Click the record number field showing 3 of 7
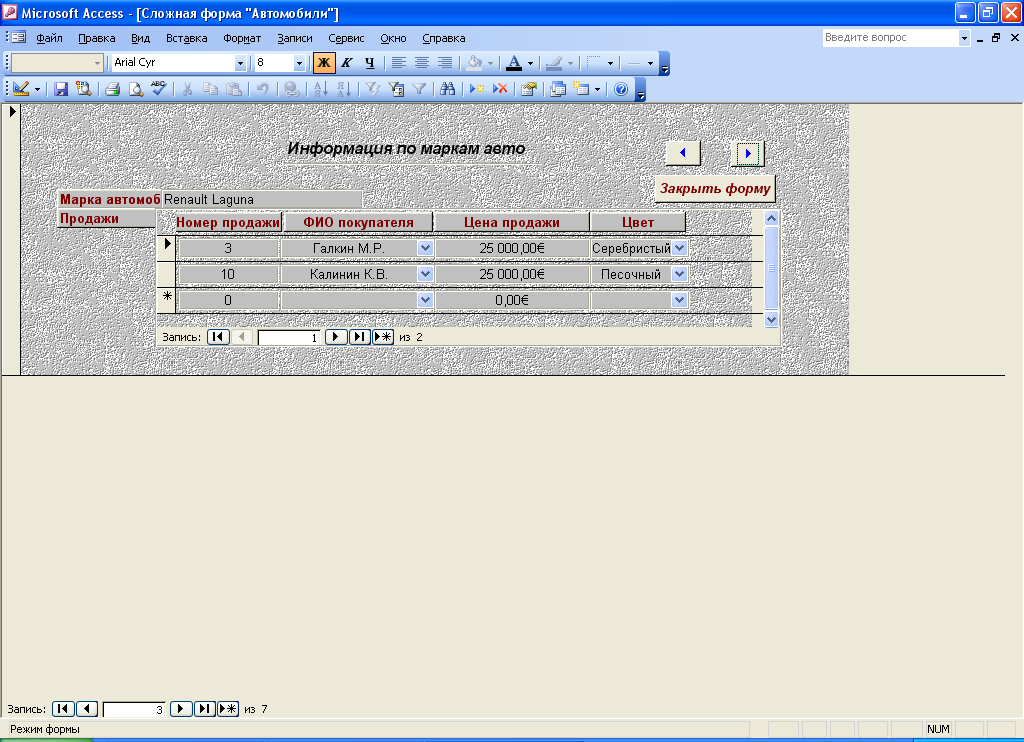Viewport: 1024px width, 742px height. (134, 709)
